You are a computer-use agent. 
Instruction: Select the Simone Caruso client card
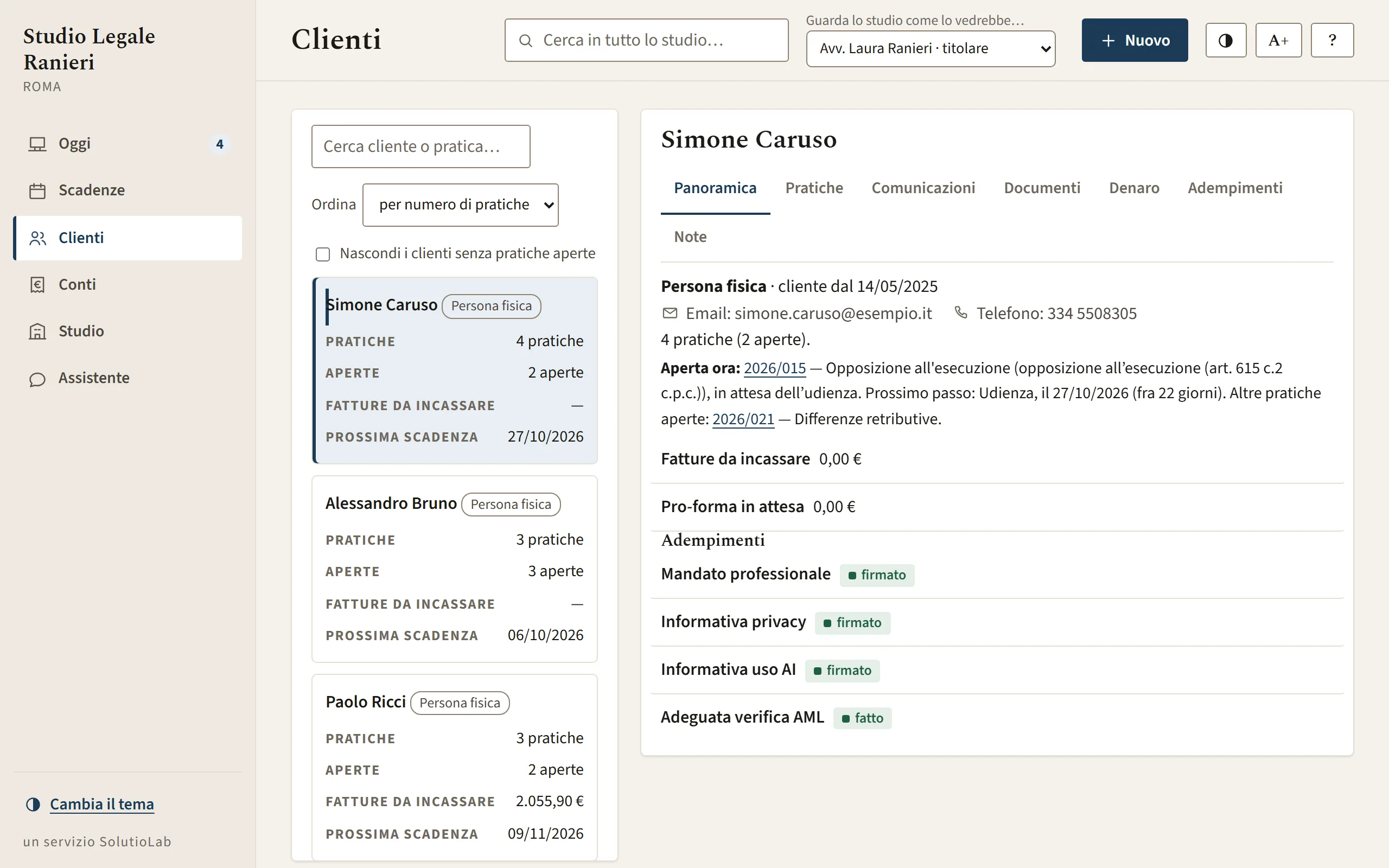tap(455, 371)
